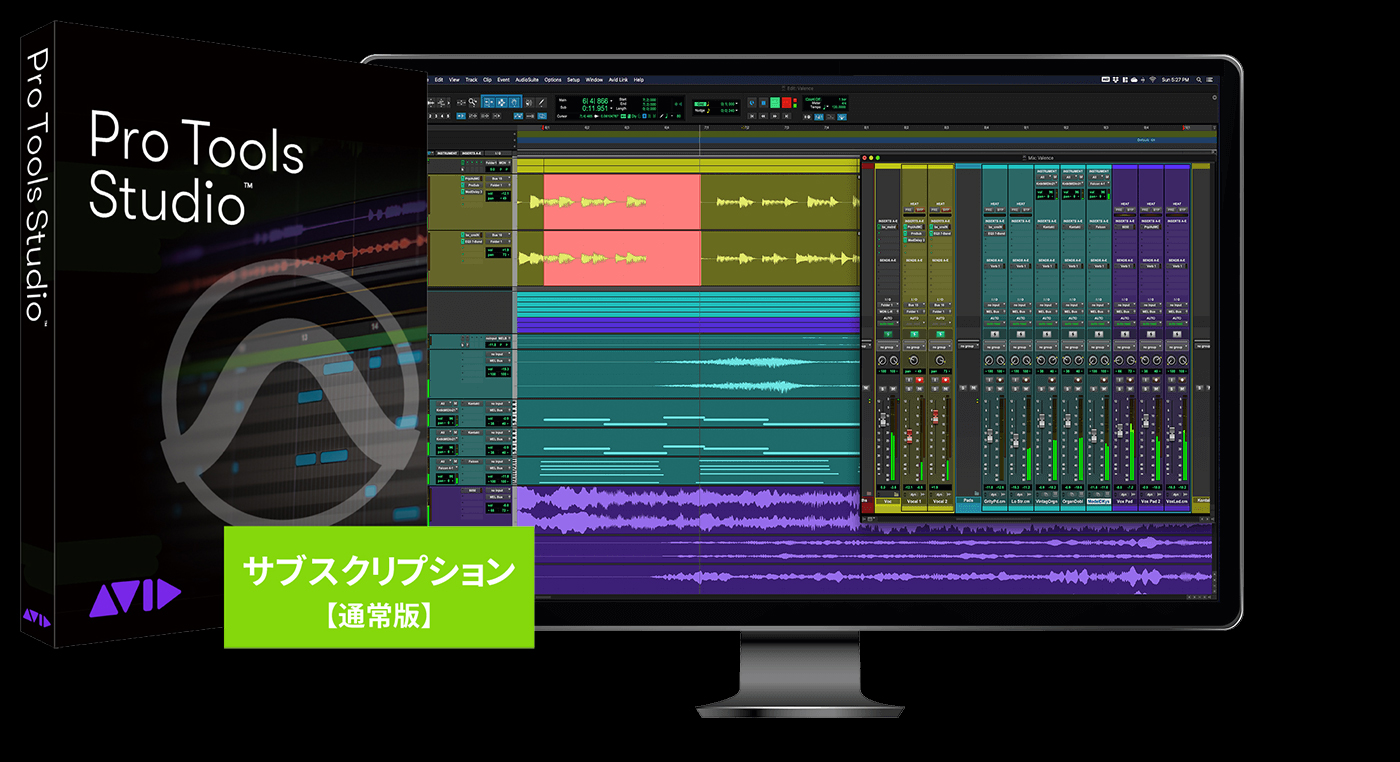Open automation mode selector on GrityPd strip
Screen dimensions: 1400x762
pos(995,324)
